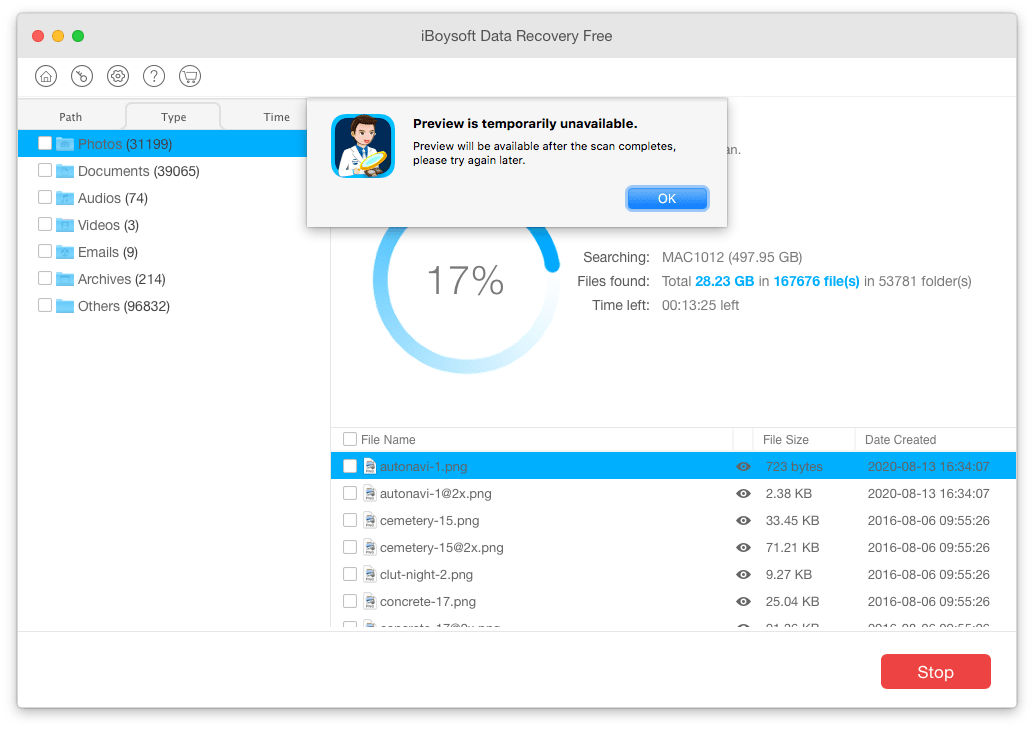Click the Videos folder icon
This screenshot has height=729, width=1034.
65,225
